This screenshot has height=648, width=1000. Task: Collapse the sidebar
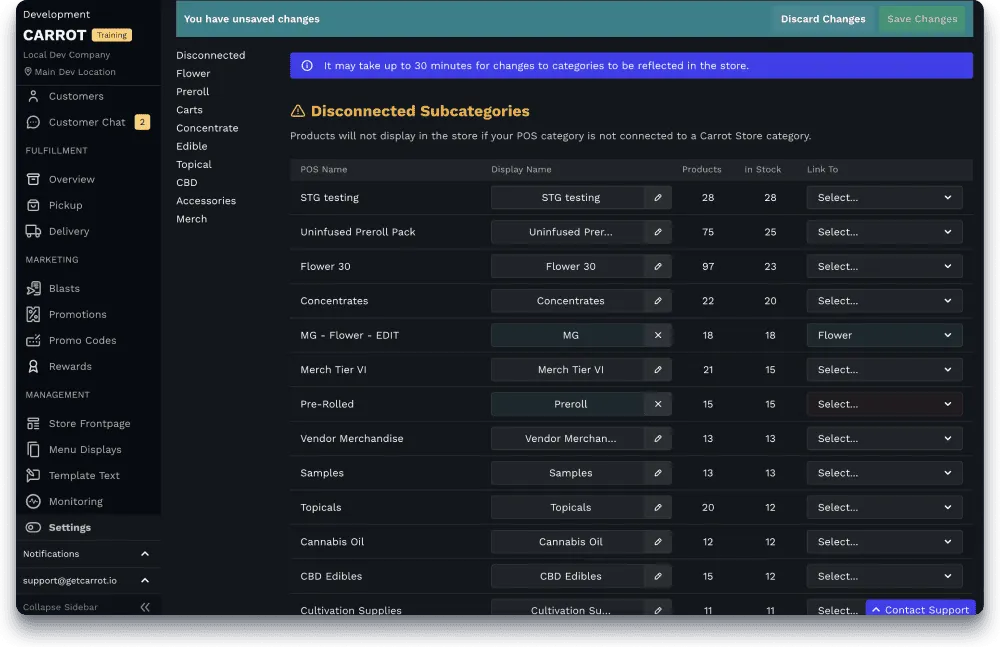(x=87, y=607)
